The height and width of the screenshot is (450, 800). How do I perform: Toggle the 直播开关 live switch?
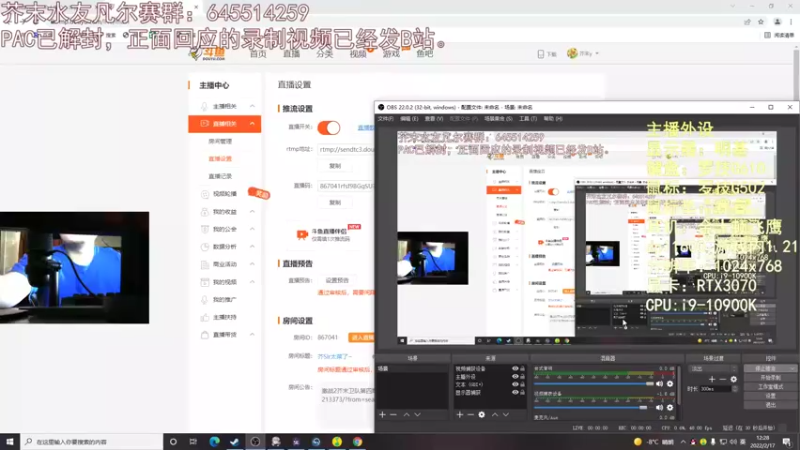[x=329, y=128]
